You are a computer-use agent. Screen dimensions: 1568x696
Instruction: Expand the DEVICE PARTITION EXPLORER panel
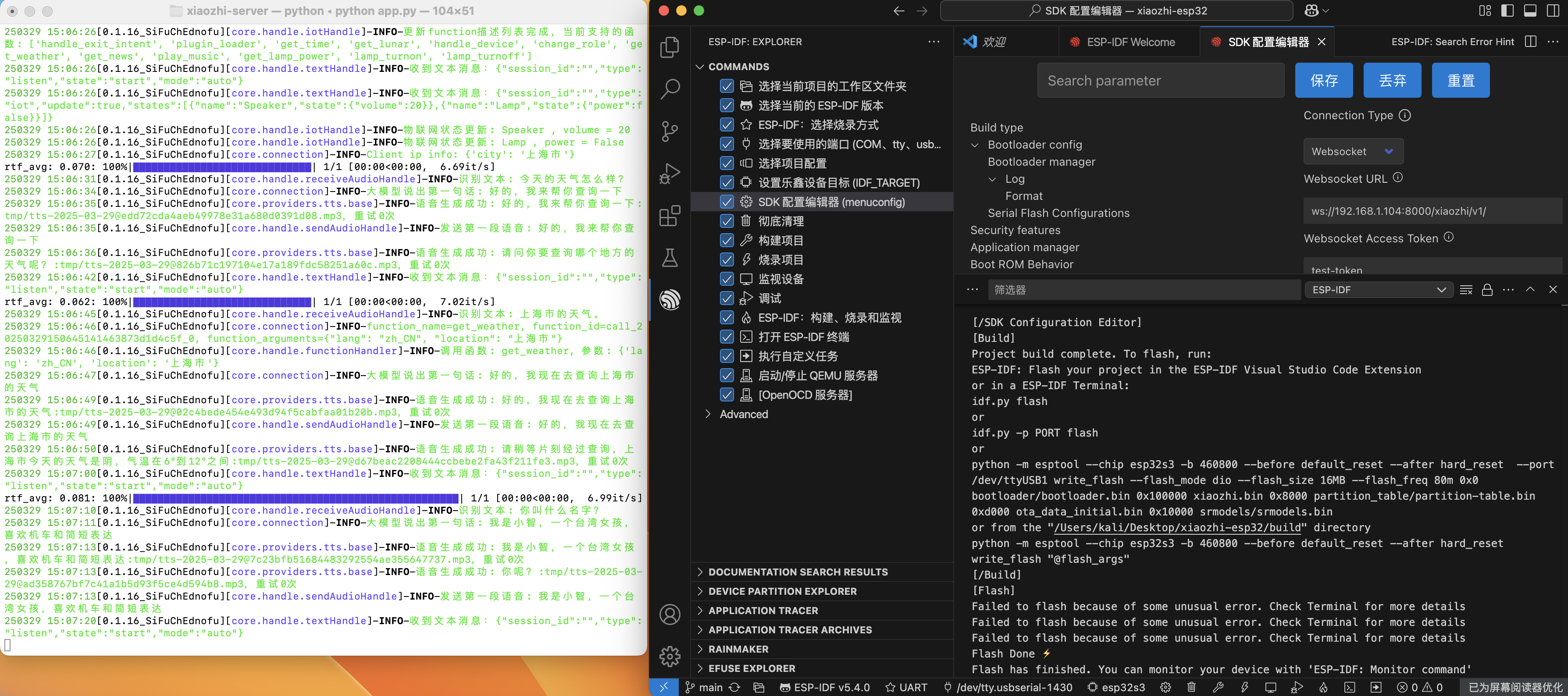(781, 591)
